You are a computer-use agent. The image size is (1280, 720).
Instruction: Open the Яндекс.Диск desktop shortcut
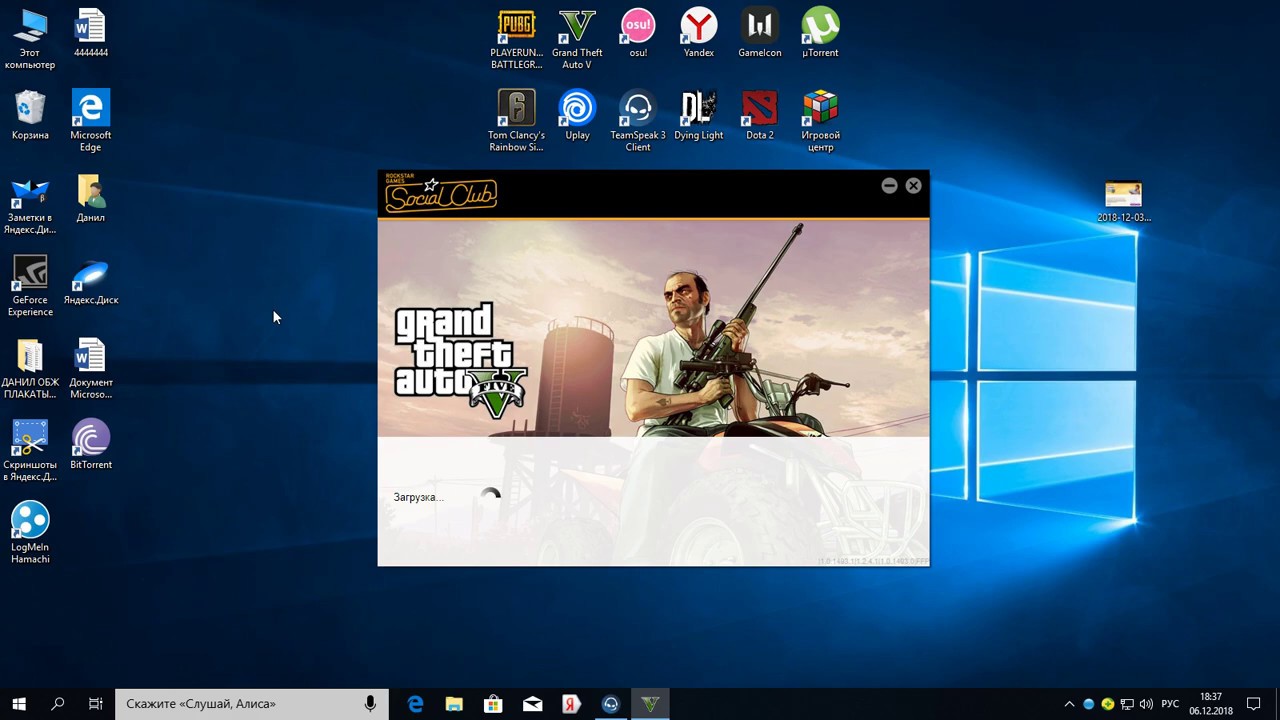91,280
